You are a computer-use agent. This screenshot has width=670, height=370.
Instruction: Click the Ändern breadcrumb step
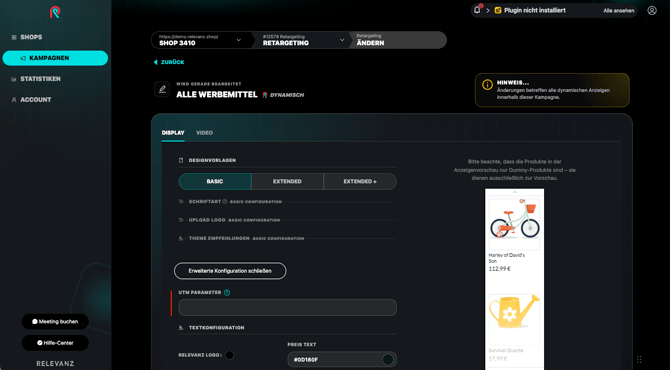click(398, 40)
